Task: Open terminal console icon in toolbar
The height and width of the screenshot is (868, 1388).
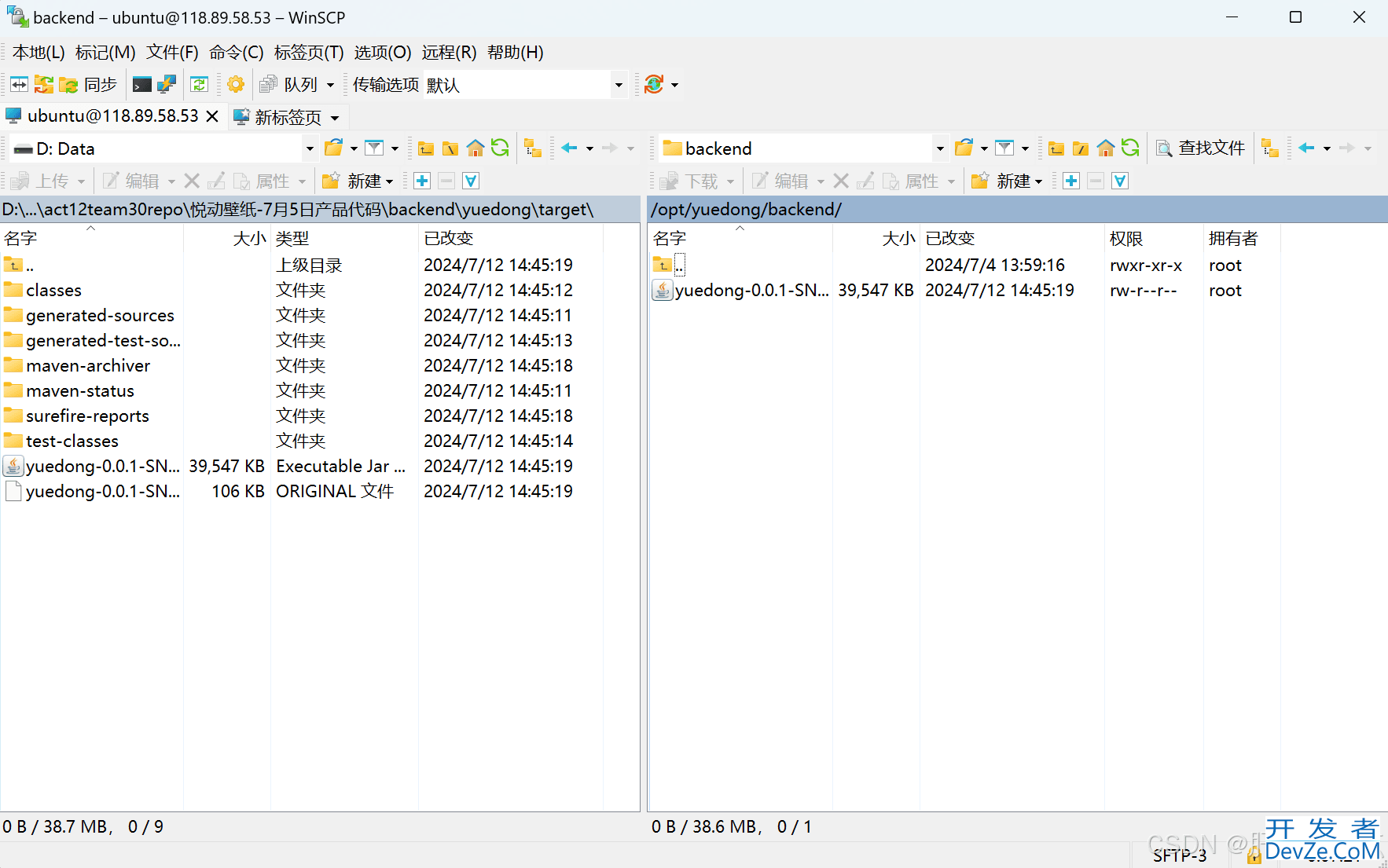Action: [142, 84]
